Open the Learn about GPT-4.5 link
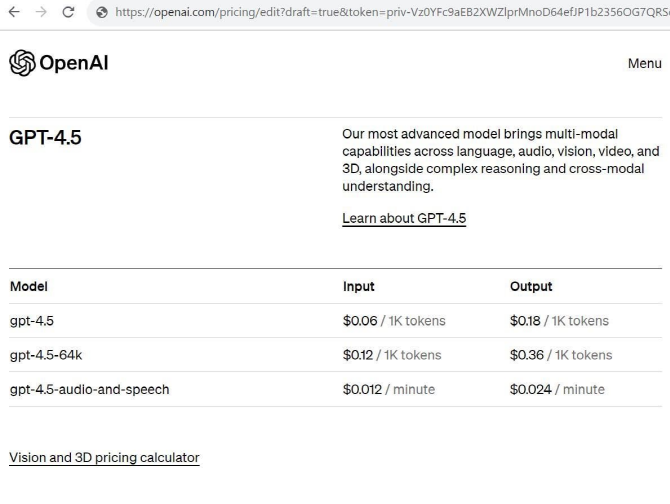 pyautogui.click(x=404, y=218)
